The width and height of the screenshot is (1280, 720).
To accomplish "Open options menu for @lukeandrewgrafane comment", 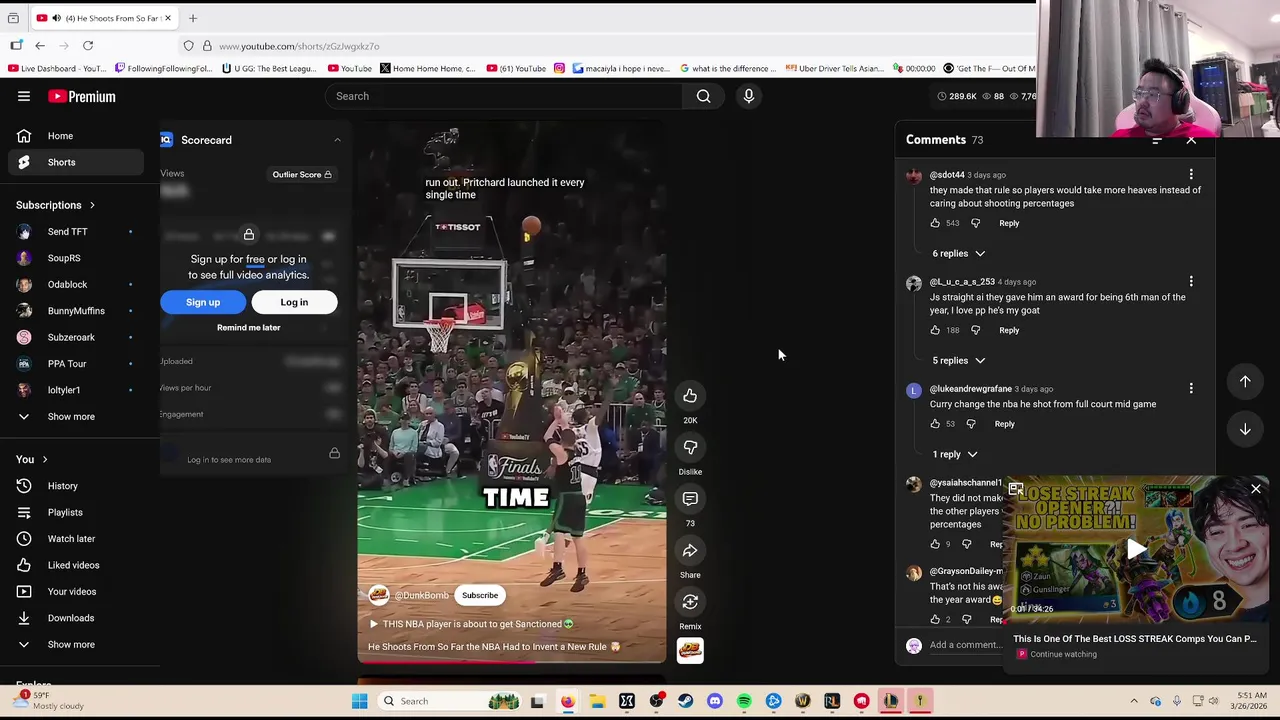I will pyautogui.click(x=1191, y=389).
